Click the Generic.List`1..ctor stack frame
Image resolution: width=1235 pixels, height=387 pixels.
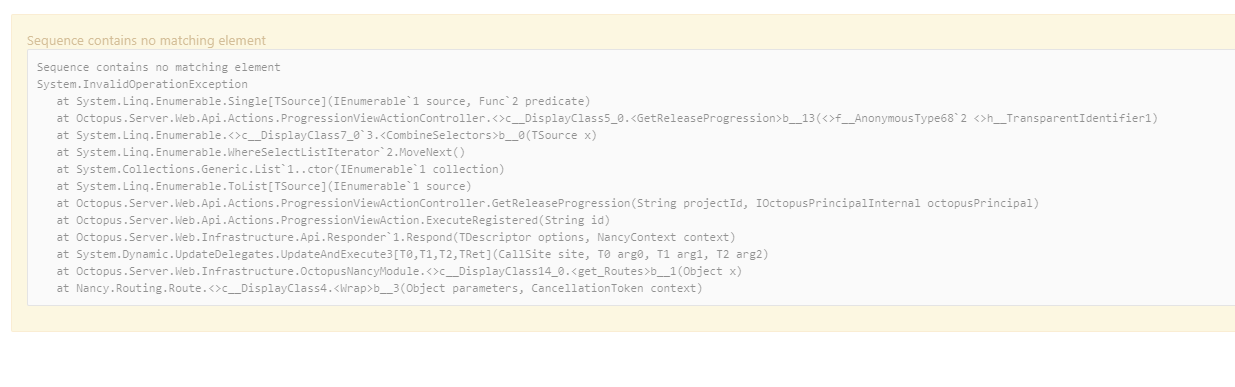pos(281,169)
